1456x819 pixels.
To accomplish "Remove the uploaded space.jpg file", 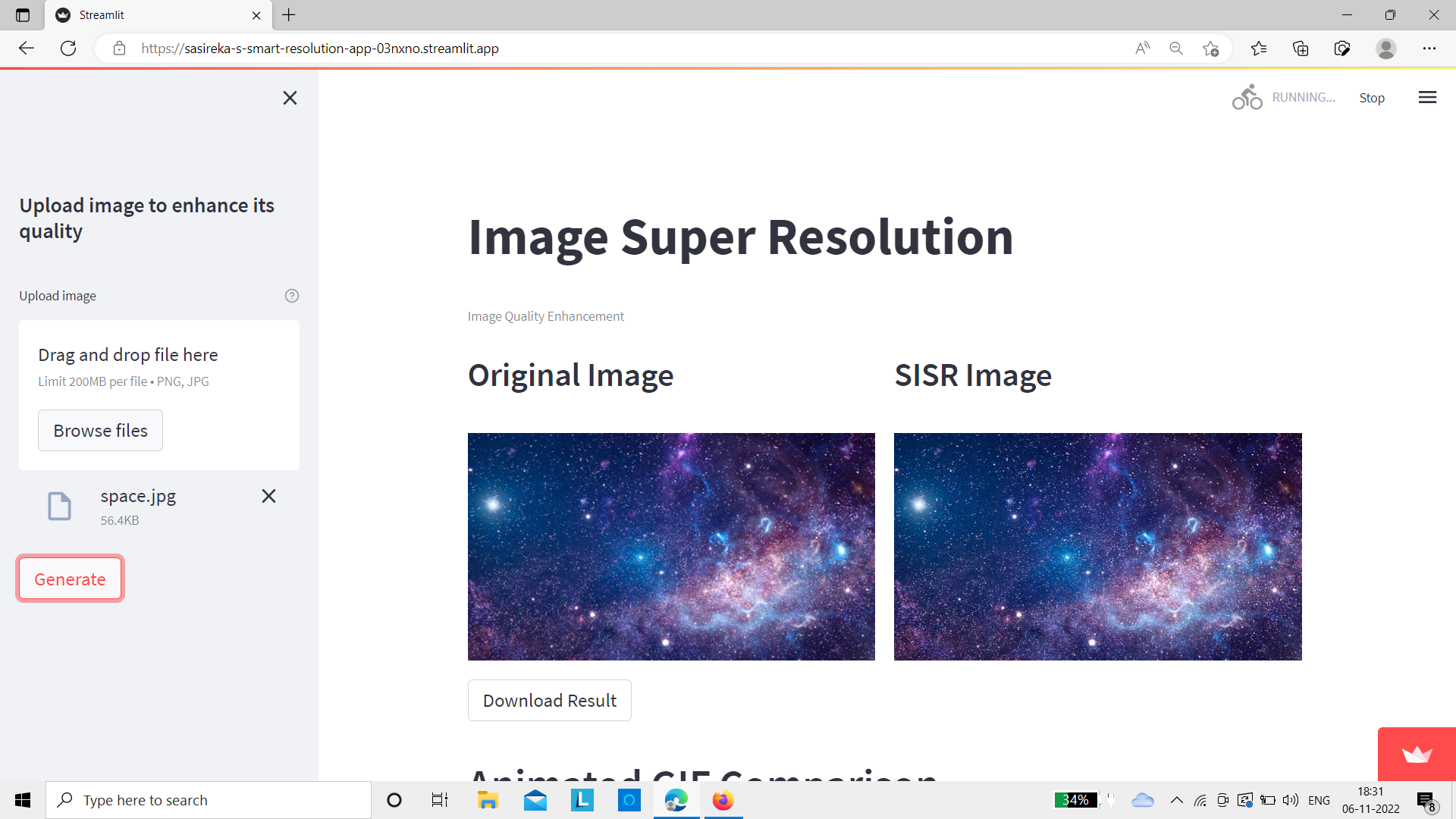I will 268,496.
